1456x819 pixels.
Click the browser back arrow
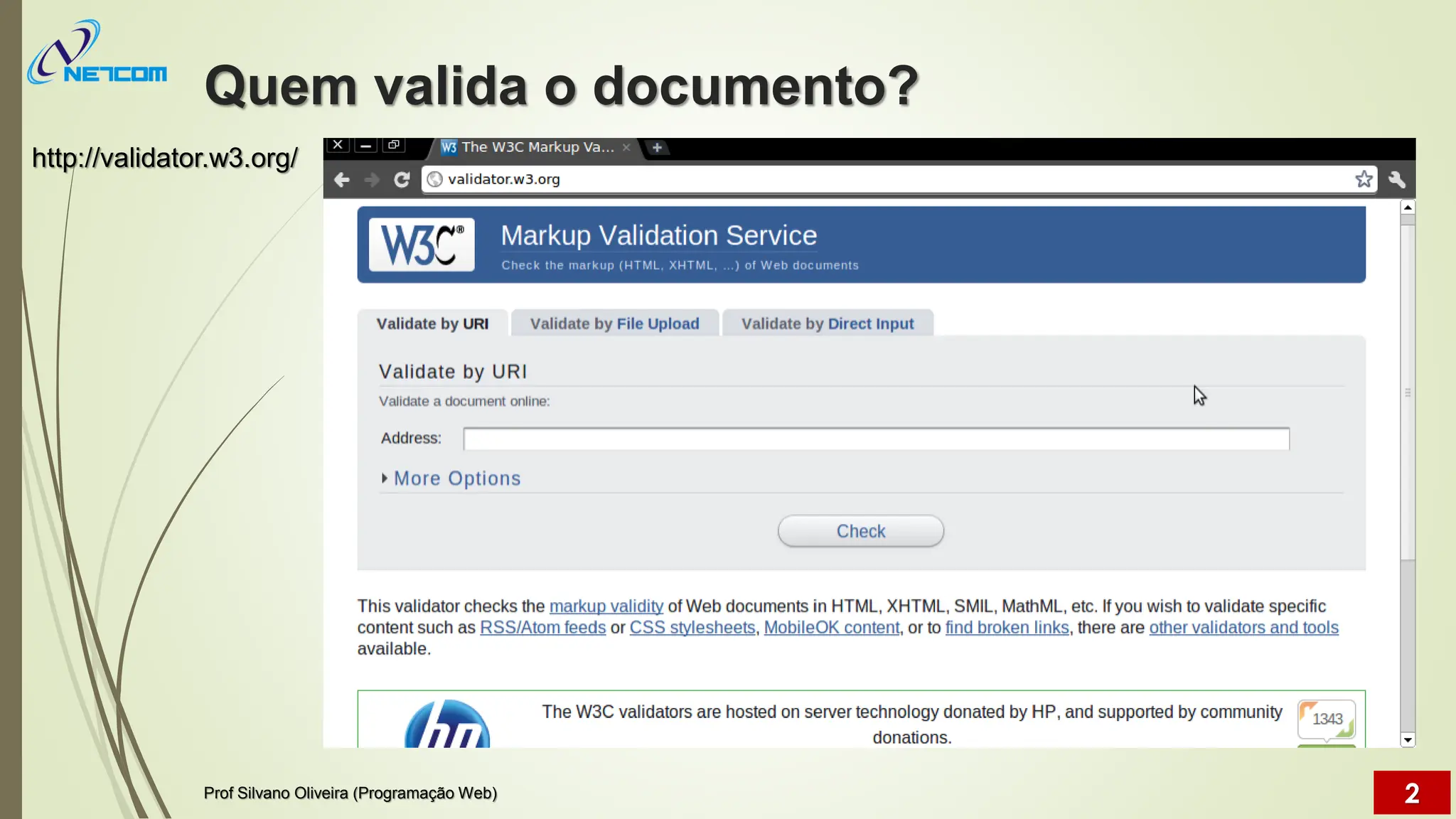click(342, 180)
